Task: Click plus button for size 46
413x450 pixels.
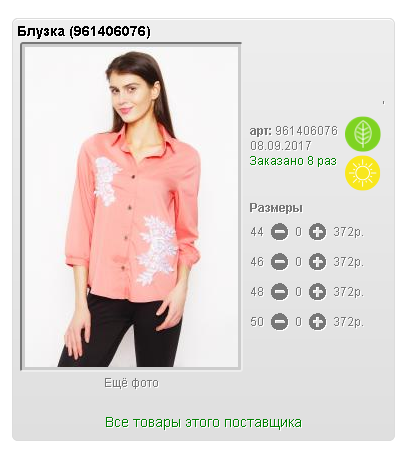Action: (317, 262)
